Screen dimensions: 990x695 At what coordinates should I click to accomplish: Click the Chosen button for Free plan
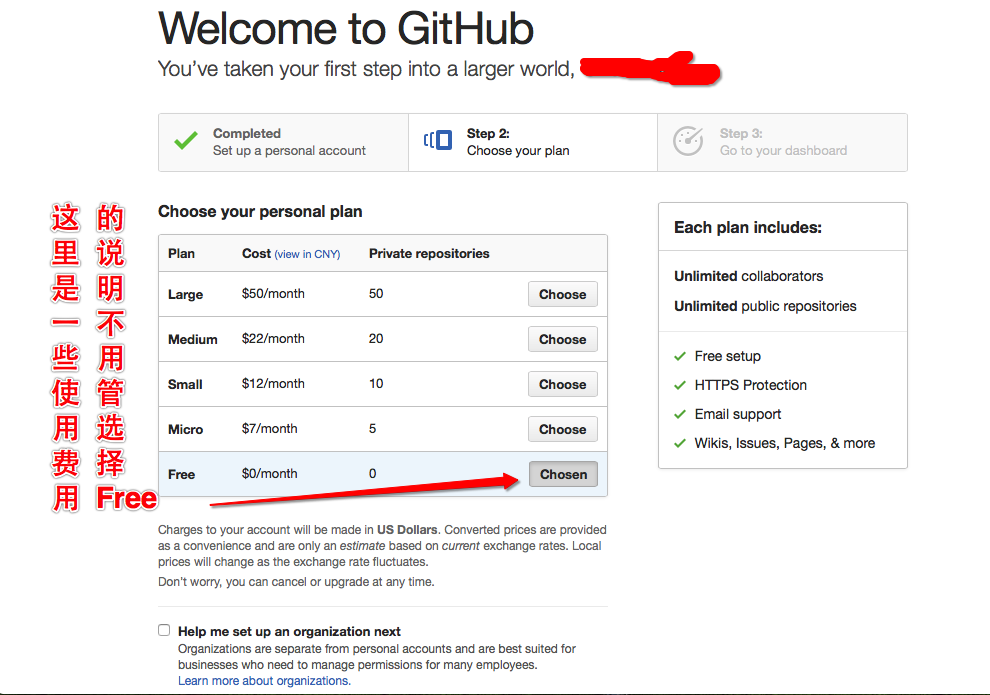click(563, 474)
